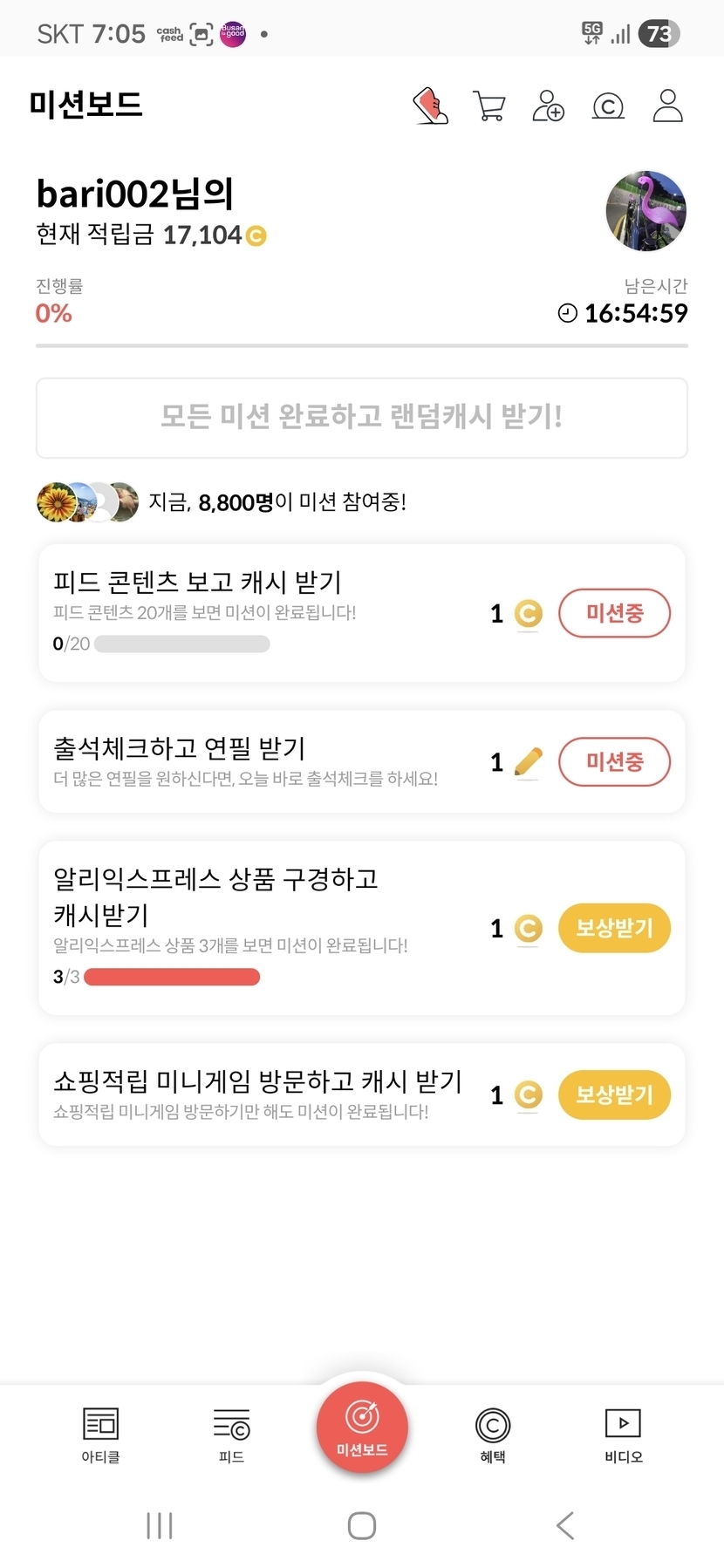The width and height of the screenshot is (724, 1568).
Task: Open the 혜택 tab
Action: (x=493, y=1435)
